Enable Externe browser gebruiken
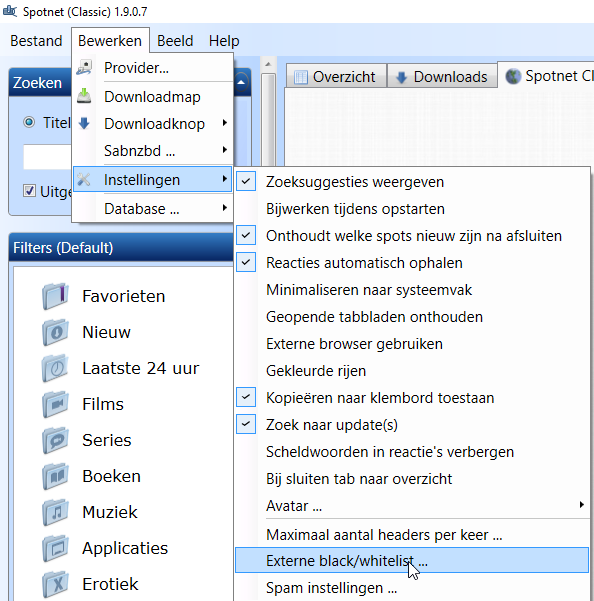The image size is (594, 601). pos(412,344)
